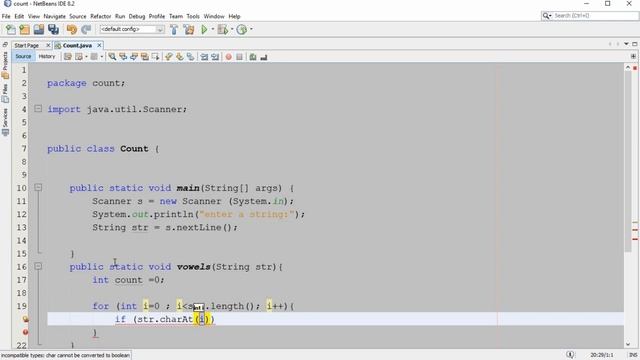Click Shift Line Right icon
Screen dimensions: 640x360
(215, 57)
